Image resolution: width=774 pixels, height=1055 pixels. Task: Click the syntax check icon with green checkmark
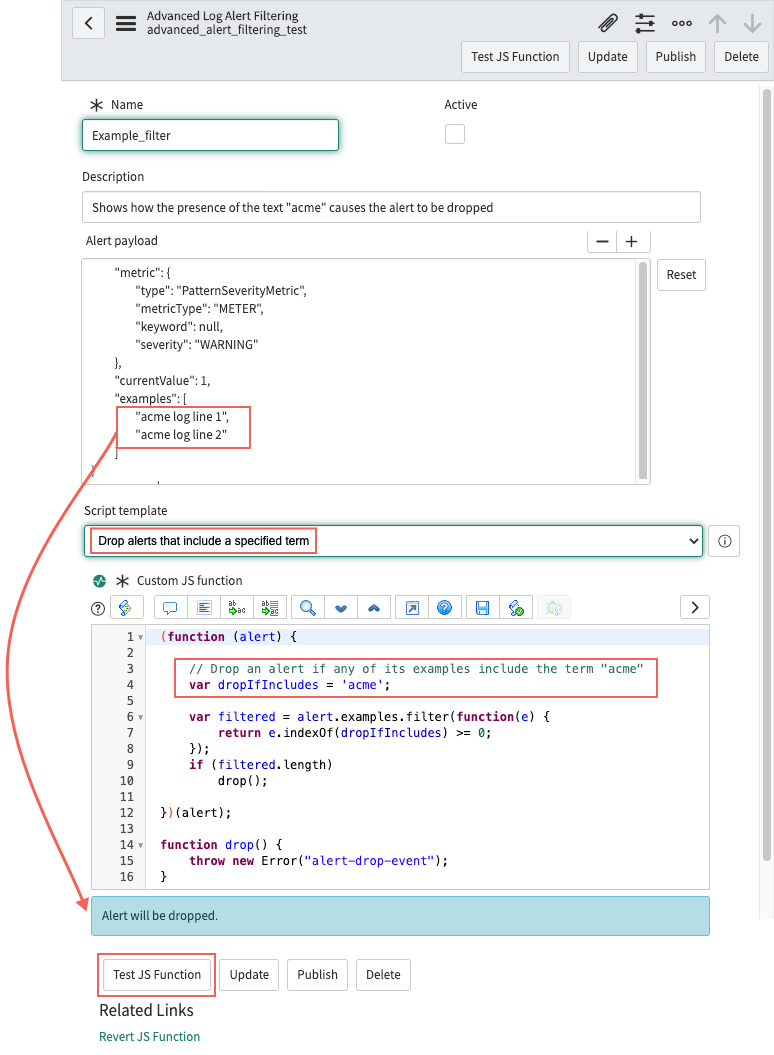tap(516, 608)
